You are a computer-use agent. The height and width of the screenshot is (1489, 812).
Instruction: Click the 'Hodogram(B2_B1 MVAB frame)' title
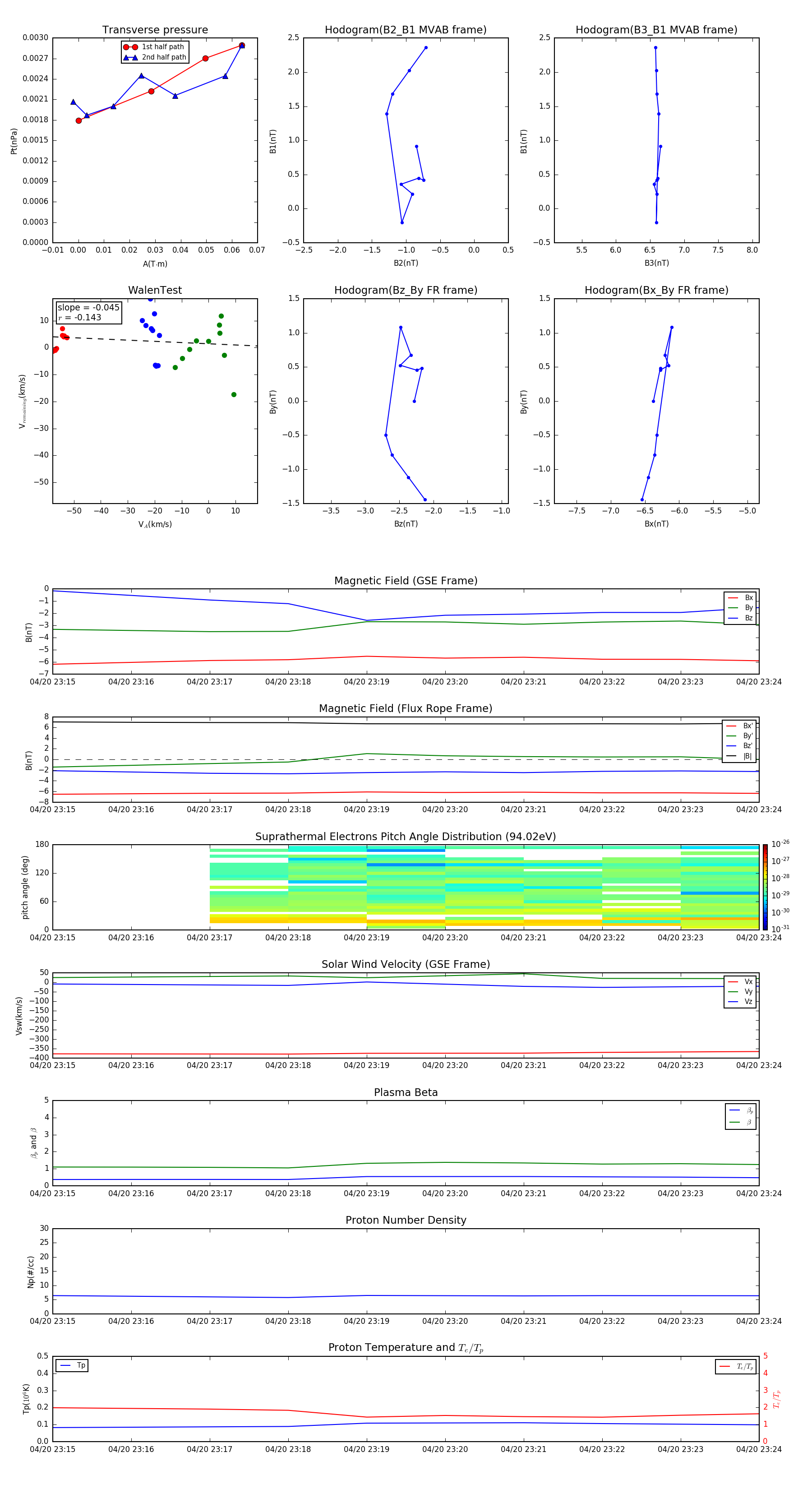(406, 30)
